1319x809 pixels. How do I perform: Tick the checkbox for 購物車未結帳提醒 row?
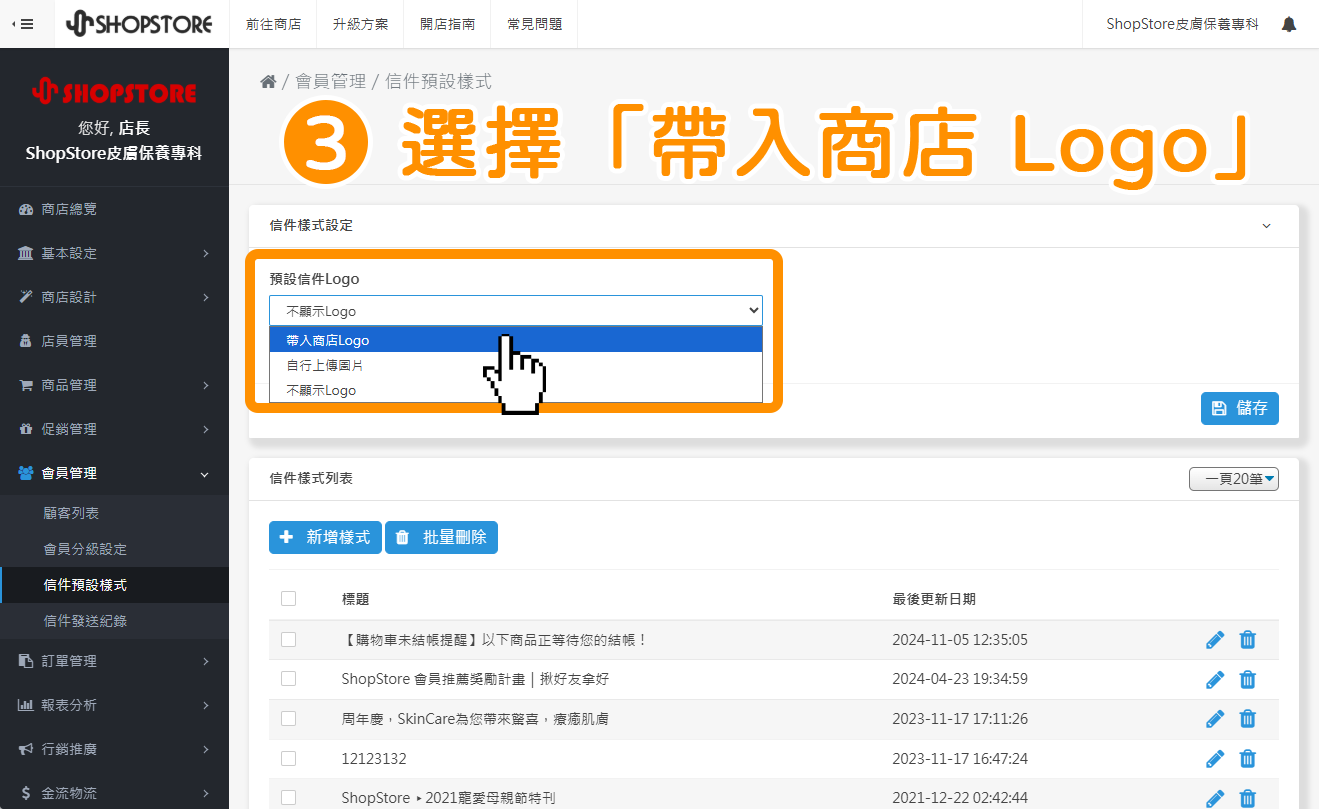[288, 639]
